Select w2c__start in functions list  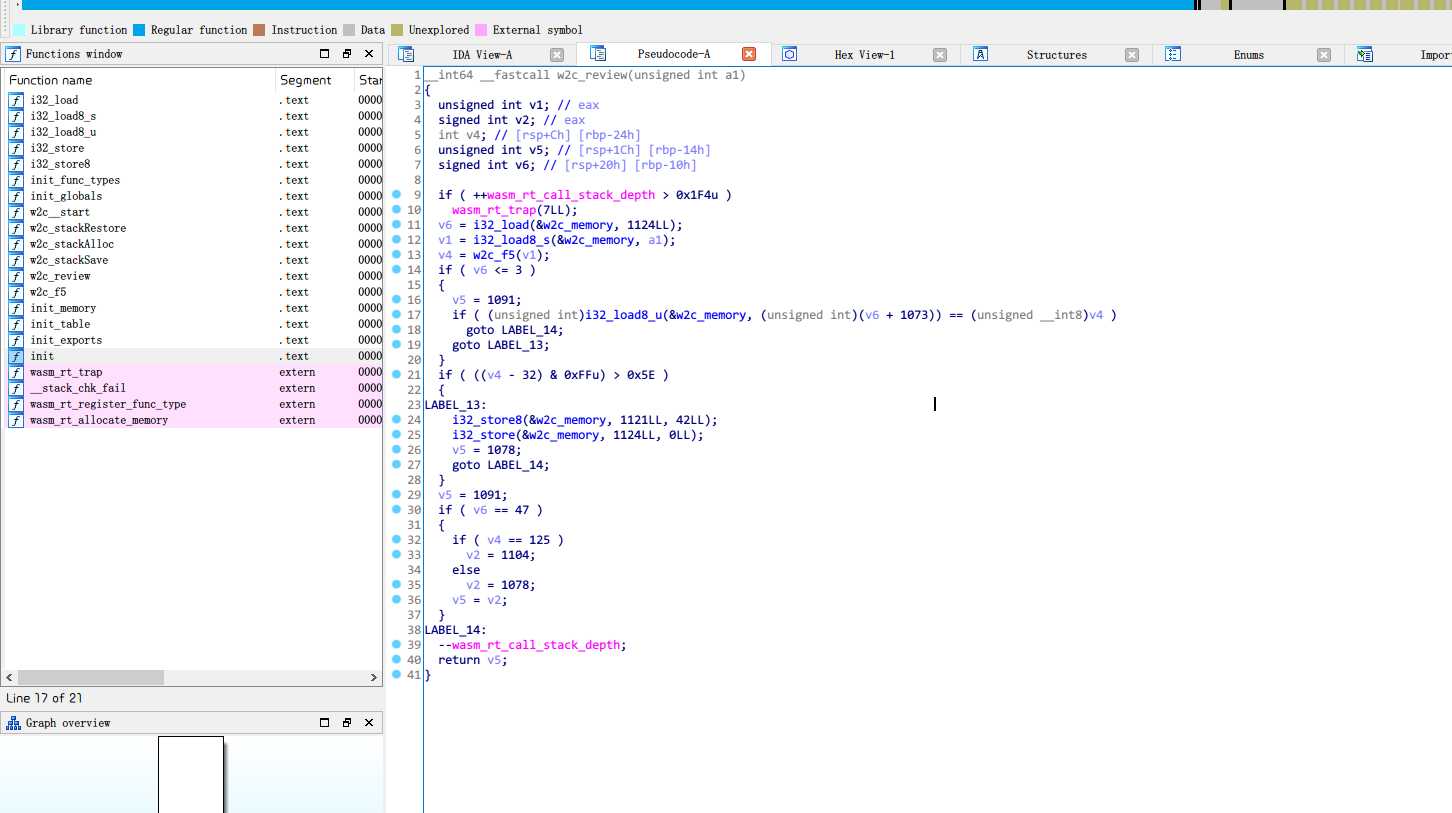pos(194,212)
